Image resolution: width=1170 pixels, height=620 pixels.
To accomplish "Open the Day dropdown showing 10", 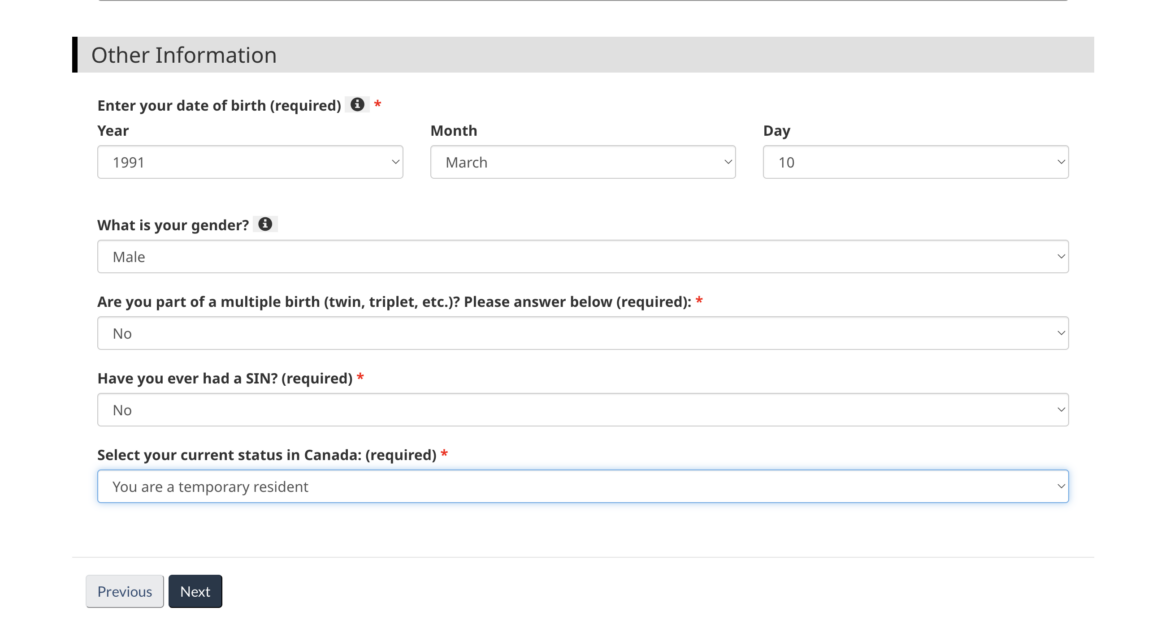I will [915, 161].
